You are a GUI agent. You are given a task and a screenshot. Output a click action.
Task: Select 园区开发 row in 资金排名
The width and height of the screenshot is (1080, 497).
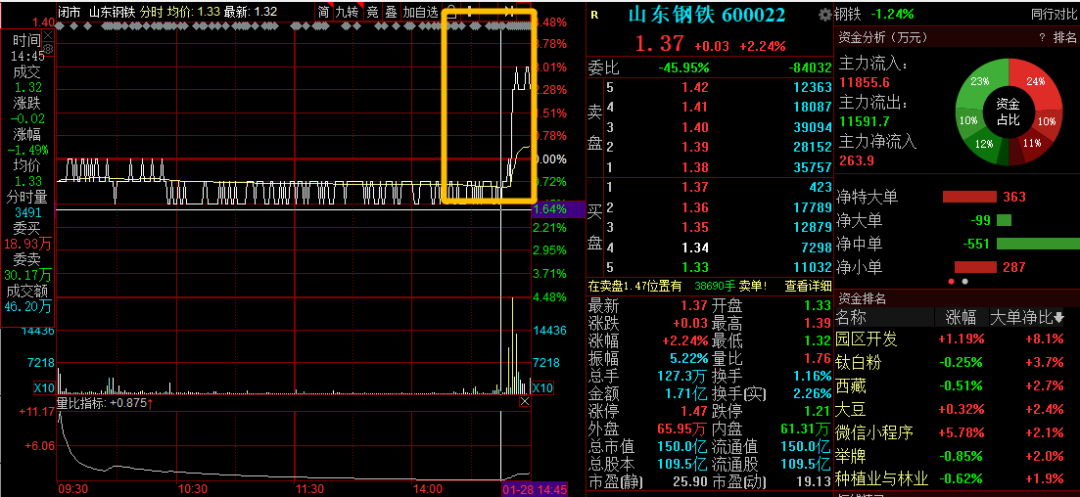(x=957, y=339)
